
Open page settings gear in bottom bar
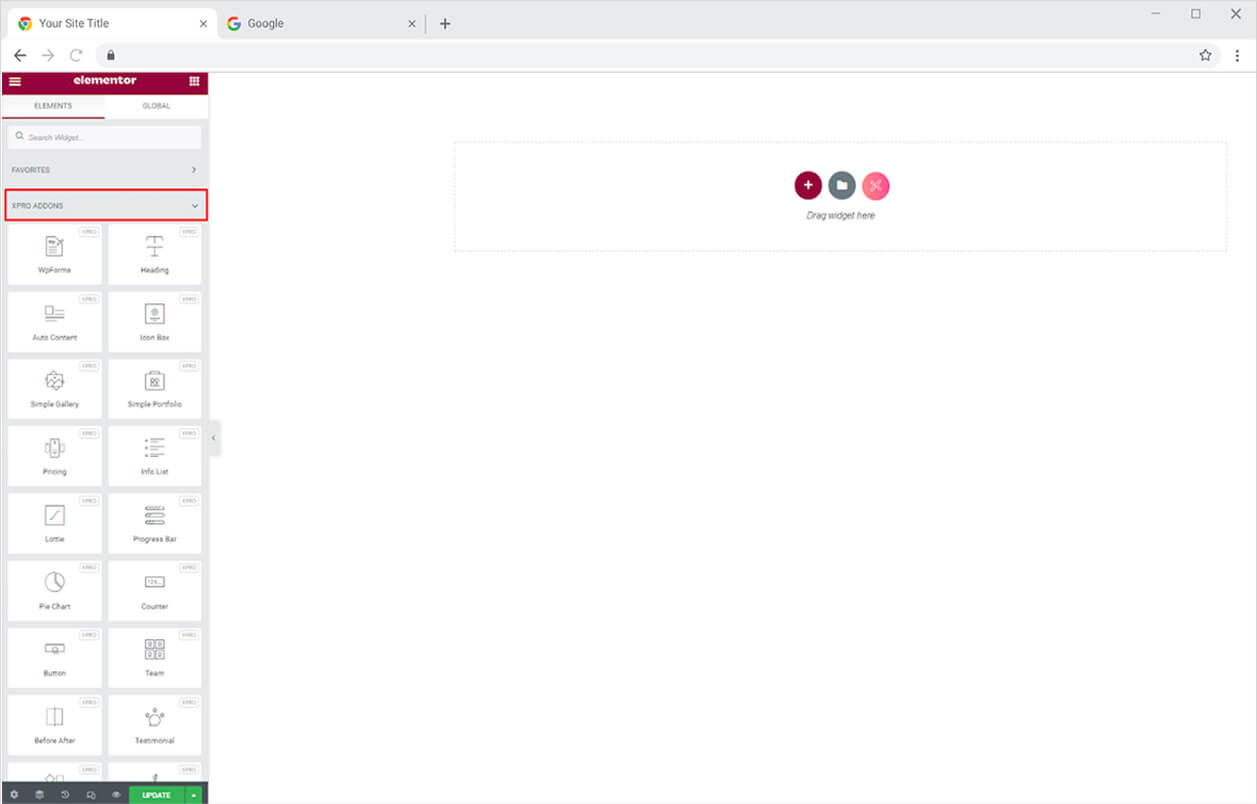(14, 795)
